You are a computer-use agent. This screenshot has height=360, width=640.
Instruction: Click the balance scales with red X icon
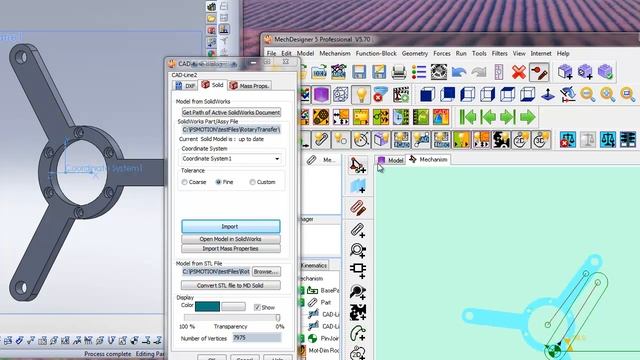(568, 140)
